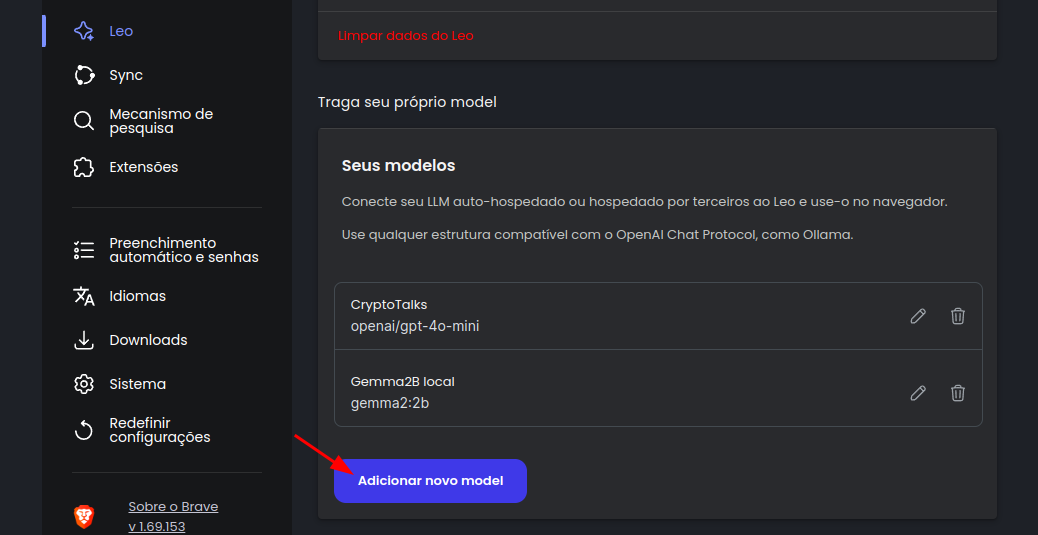Click the Downloads arrow icon
Screen dimensions: 1038x535
84,340
